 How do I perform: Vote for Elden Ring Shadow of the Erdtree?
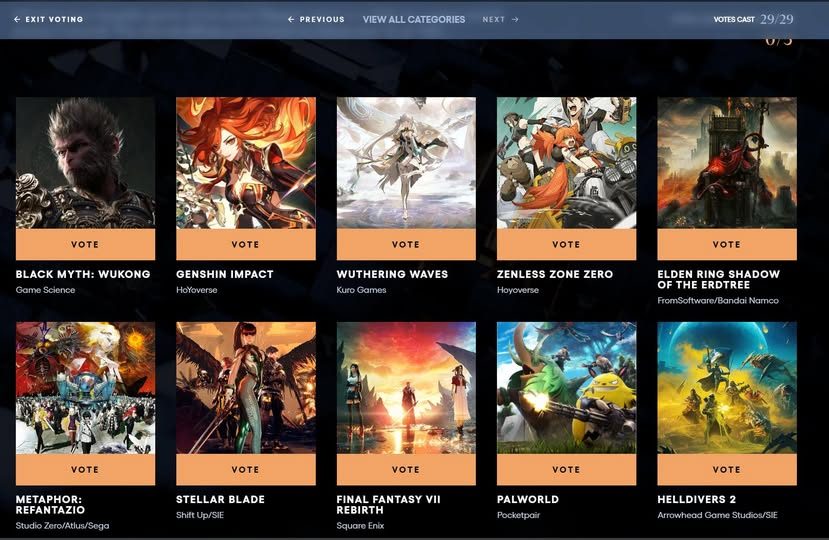tap(726, 244)
